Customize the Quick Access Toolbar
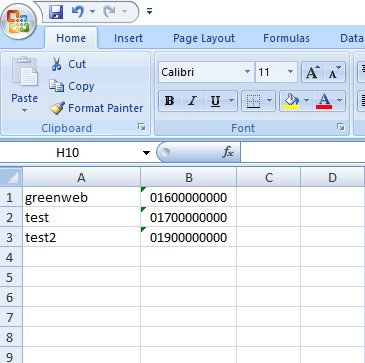 pyautogui.click(x=149, y=12)
